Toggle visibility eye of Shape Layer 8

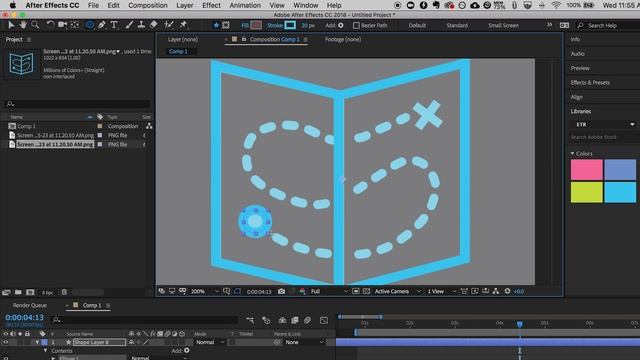[x=6, y=342]
